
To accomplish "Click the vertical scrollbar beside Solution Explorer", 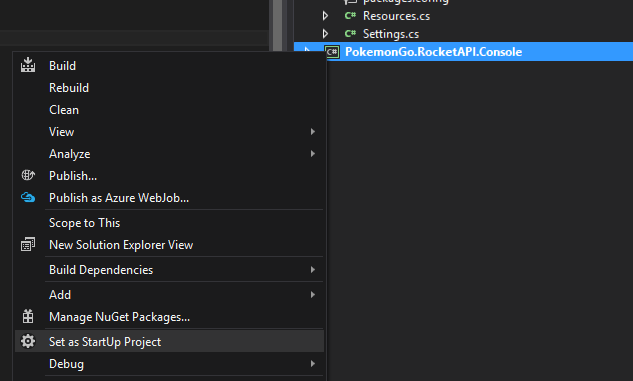I will coord(278,25).
